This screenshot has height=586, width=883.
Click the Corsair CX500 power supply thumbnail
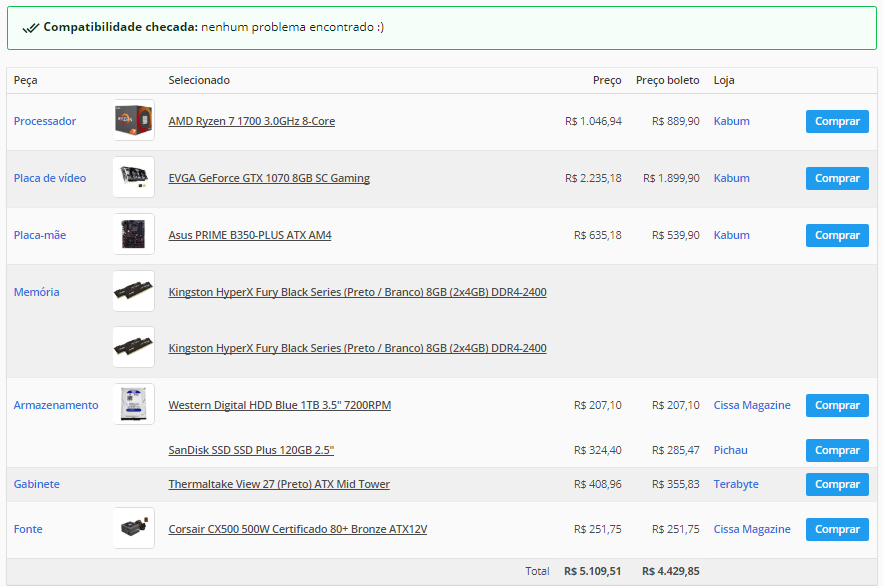click(133, 528)
